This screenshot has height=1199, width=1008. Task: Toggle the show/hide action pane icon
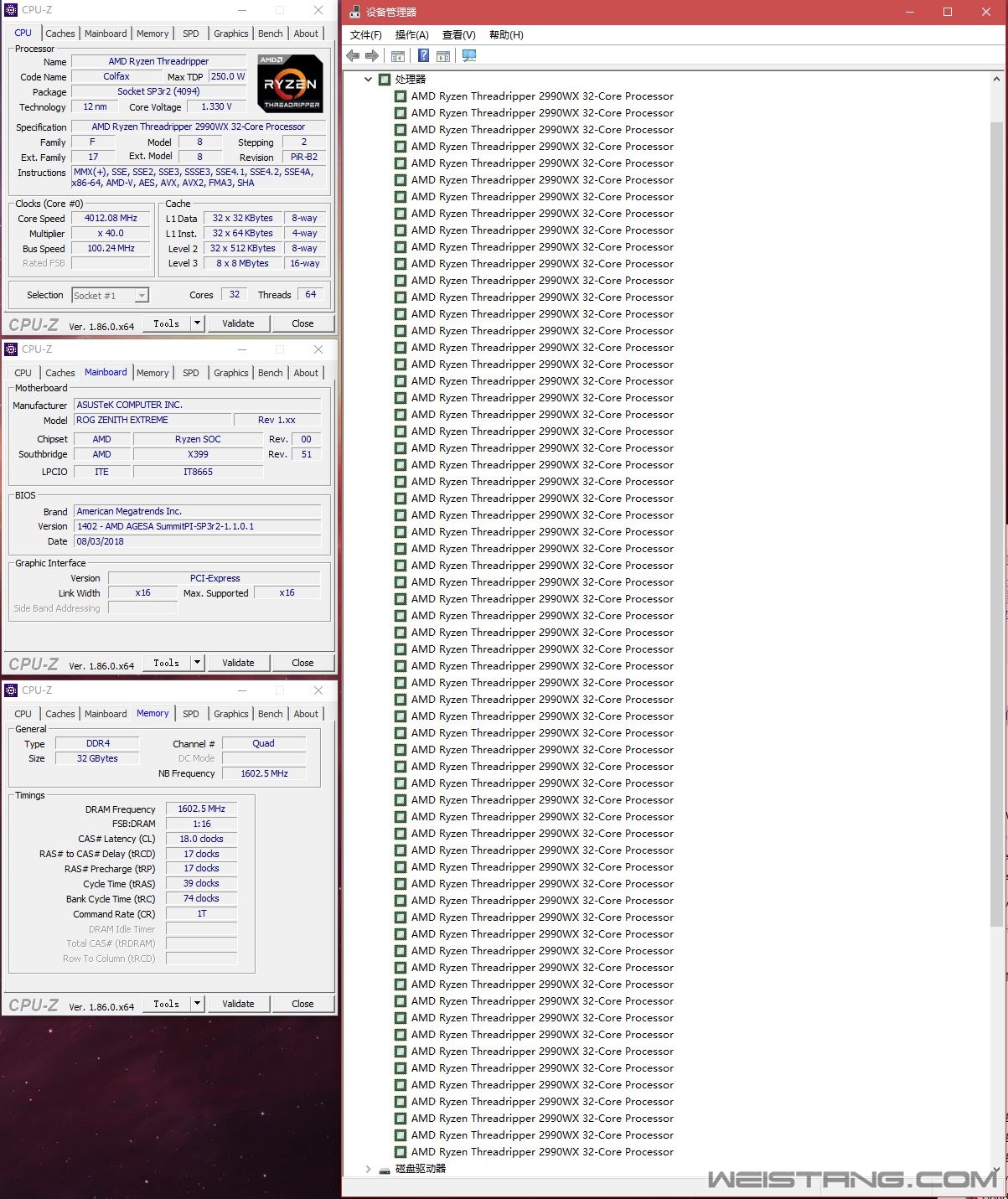point(443,56)
